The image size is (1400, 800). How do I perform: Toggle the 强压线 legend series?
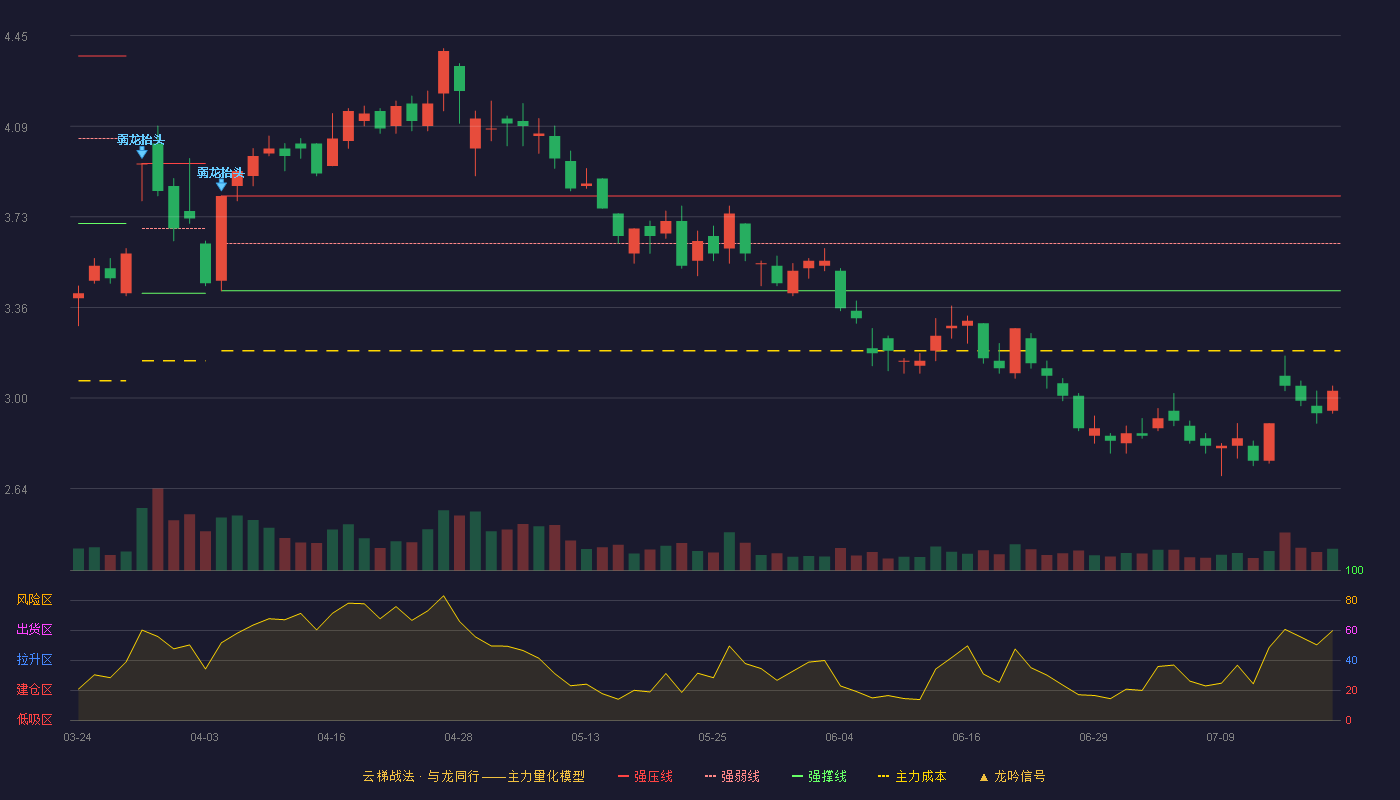pos(645,776)
